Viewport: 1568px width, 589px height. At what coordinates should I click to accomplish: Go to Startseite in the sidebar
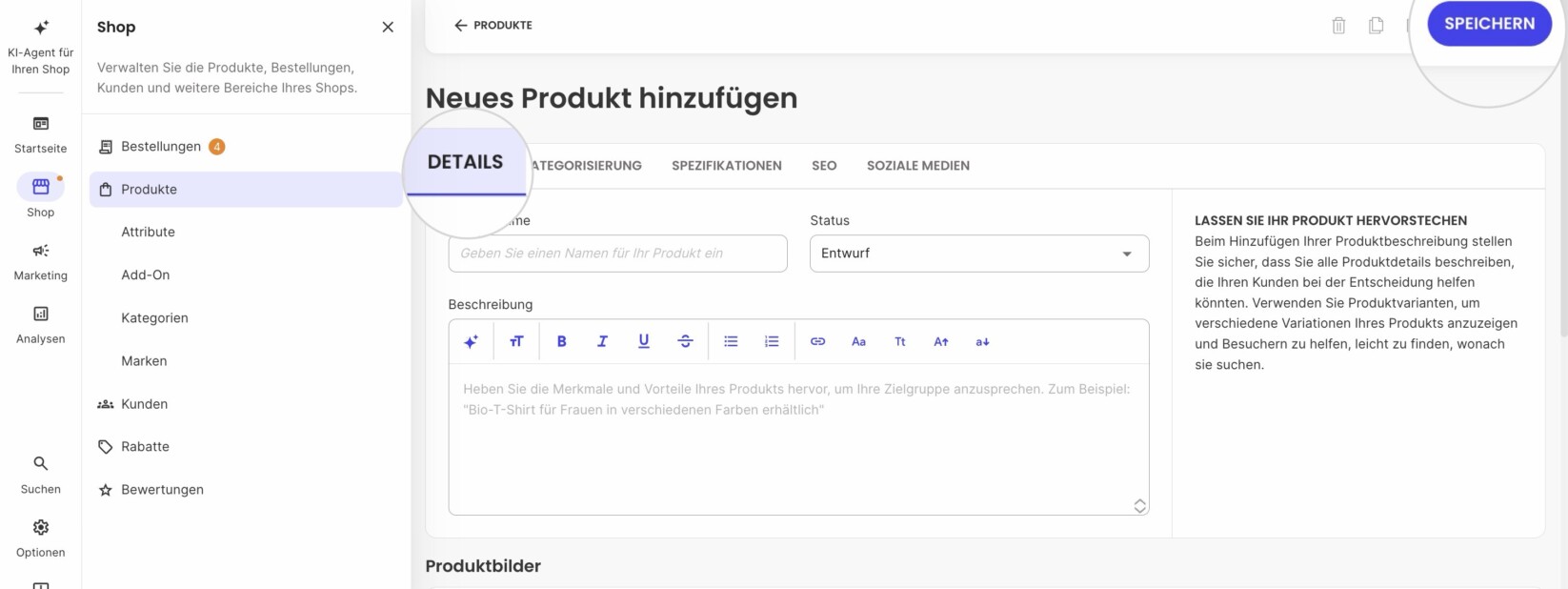[x=40, y=134]
